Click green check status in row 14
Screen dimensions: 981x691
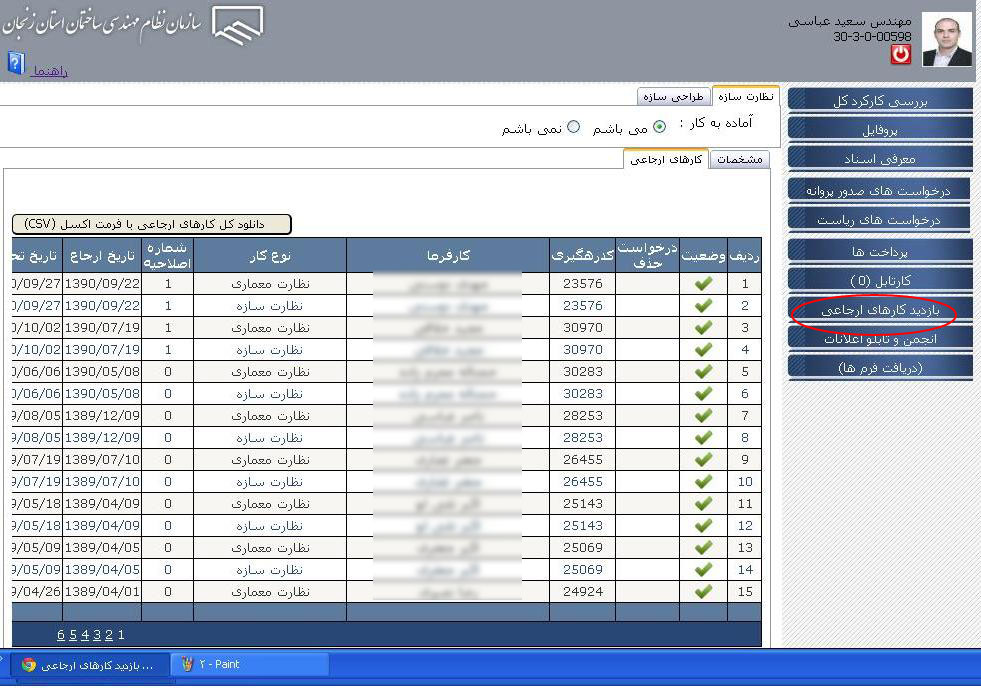tap(703, 570)
